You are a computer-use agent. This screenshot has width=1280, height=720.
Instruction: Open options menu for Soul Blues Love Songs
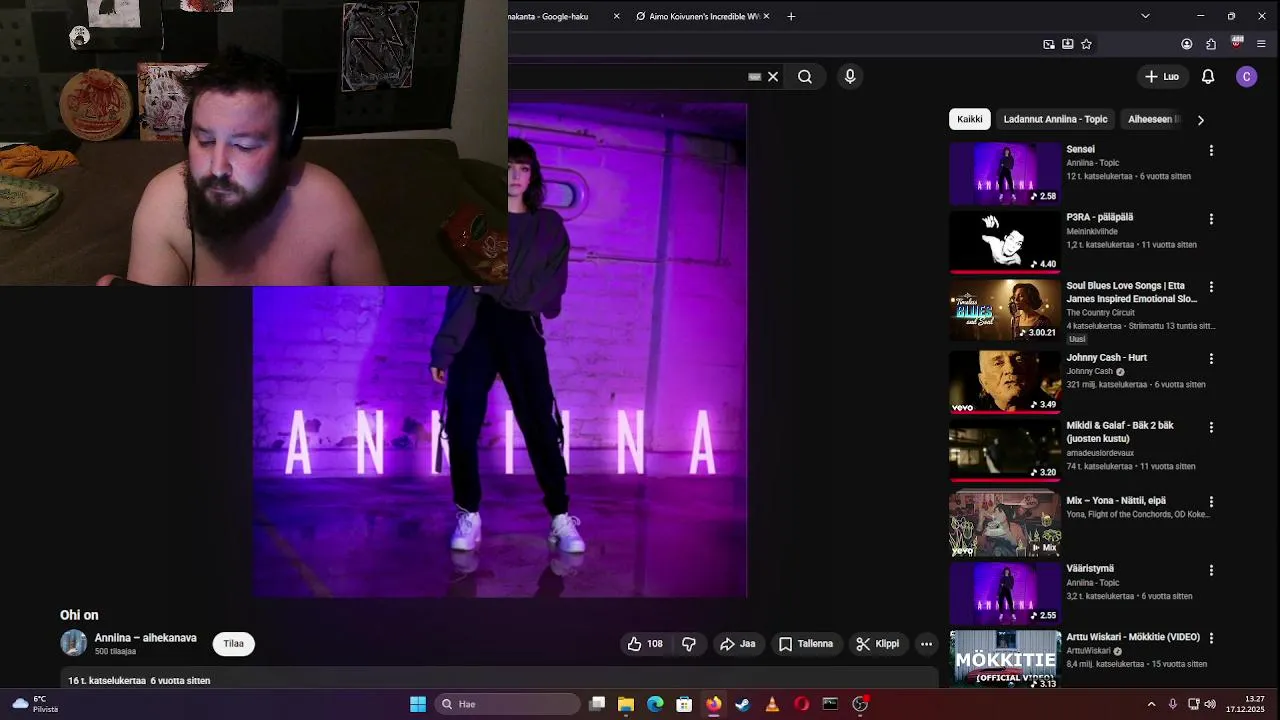(x=1211, y=287)
